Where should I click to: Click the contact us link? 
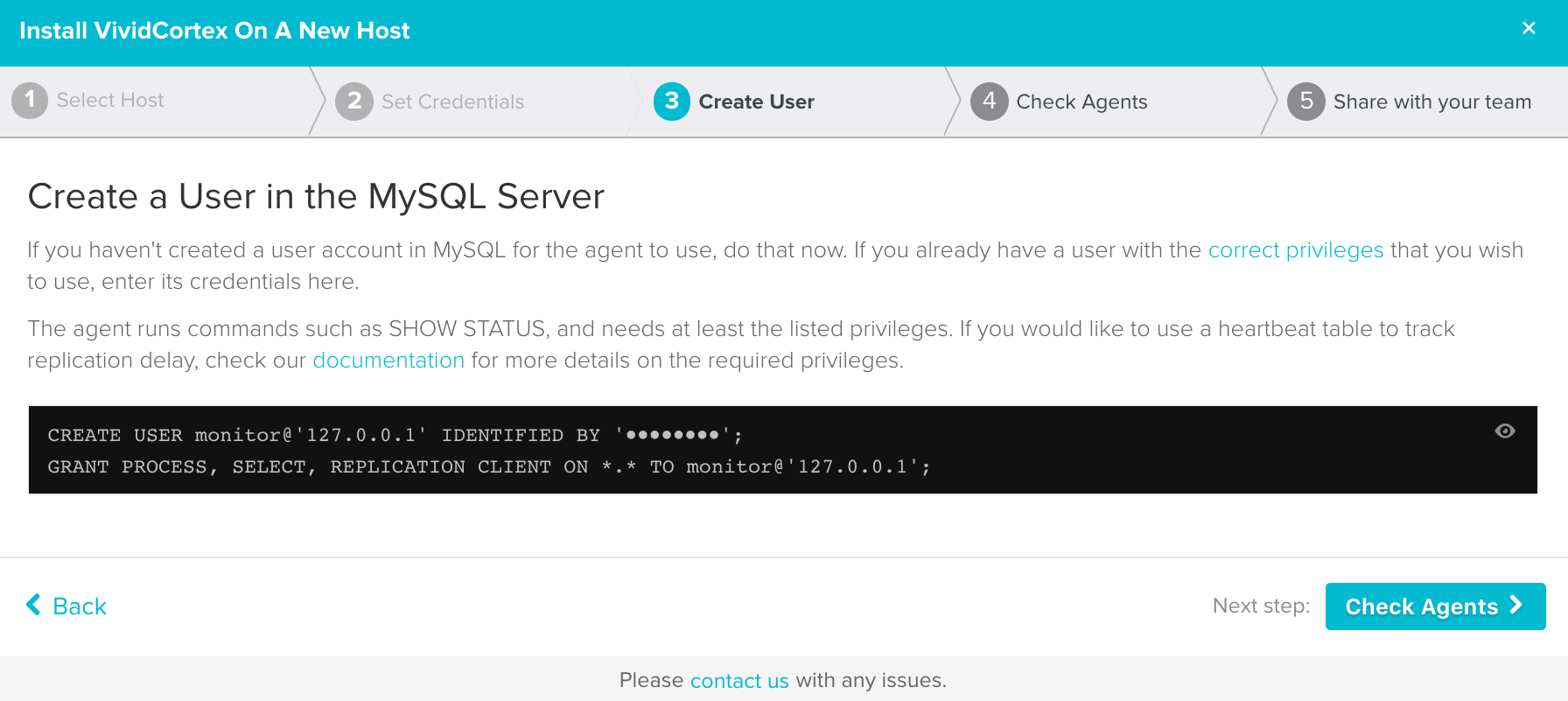[739, 681]
